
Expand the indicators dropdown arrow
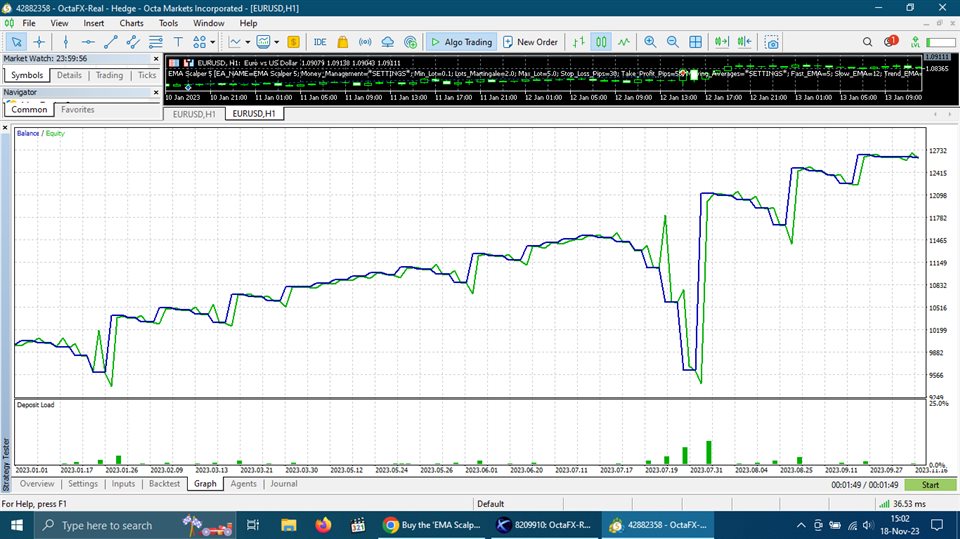(x=247, y=42)
